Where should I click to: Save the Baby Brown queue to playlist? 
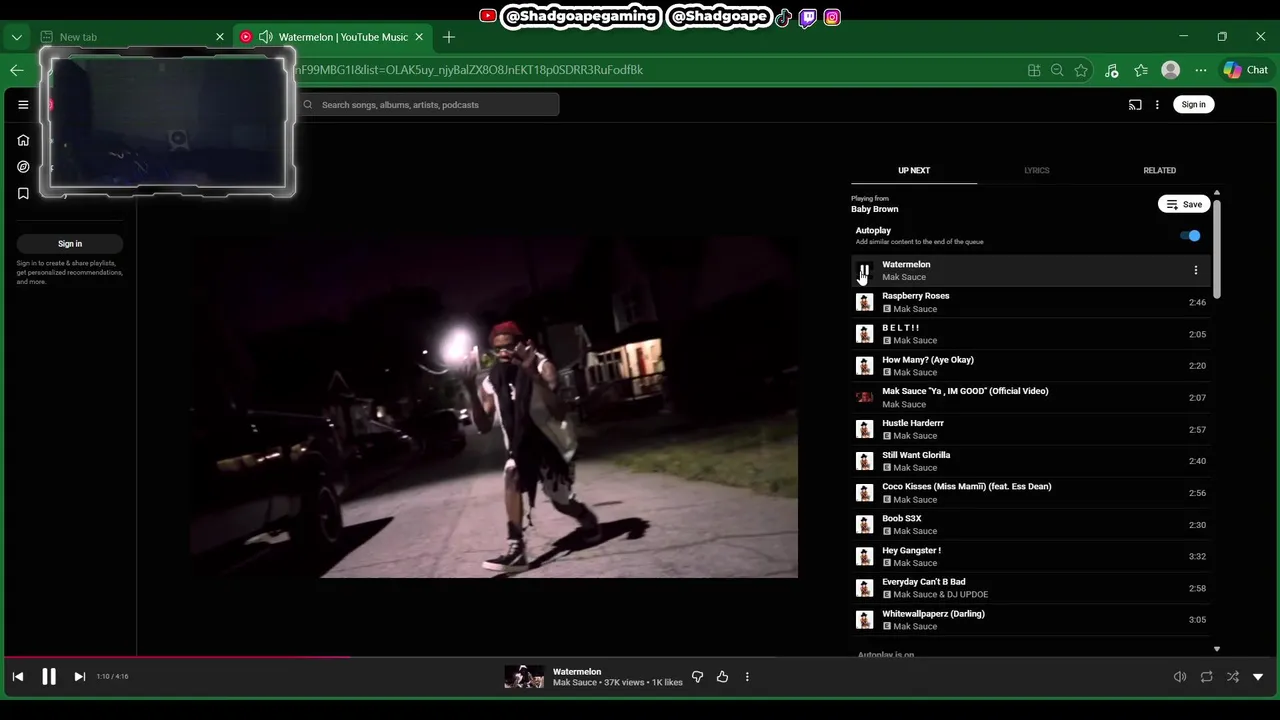[x=1184, y=204]
